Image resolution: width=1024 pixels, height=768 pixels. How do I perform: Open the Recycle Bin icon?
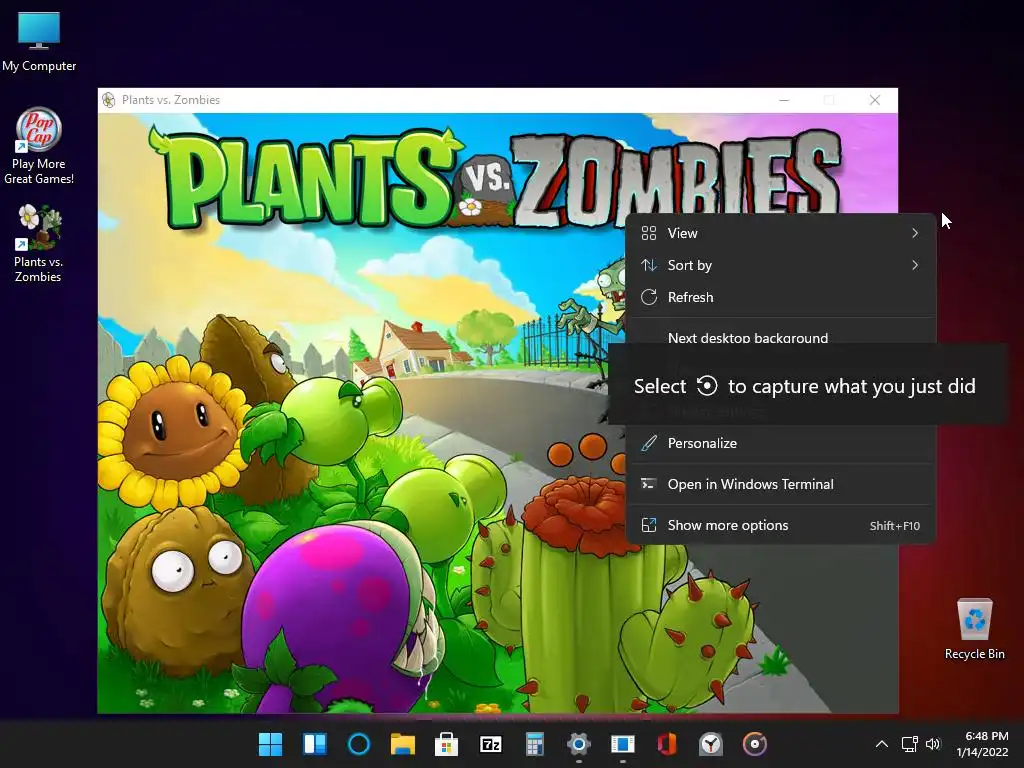[974, 628]
